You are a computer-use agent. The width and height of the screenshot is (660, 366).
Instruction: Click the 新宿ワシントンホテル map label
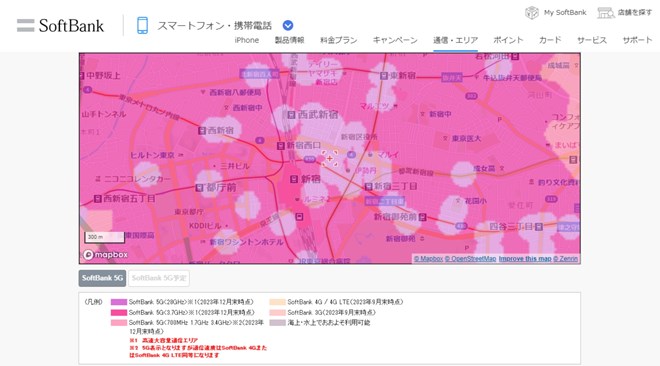click(x=246, y=242)
